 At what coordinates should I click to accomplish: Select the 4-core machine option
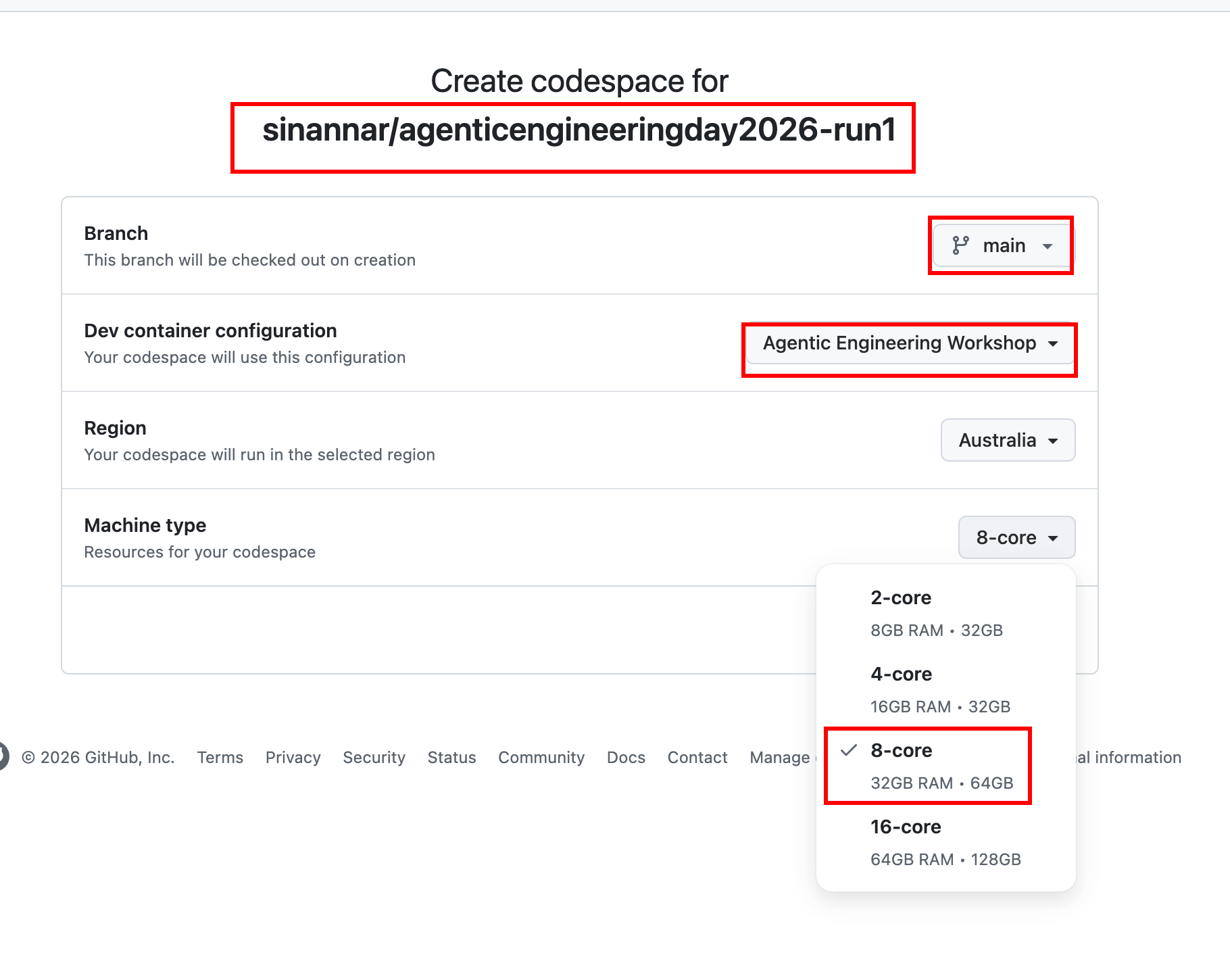(x=946, y=689)
